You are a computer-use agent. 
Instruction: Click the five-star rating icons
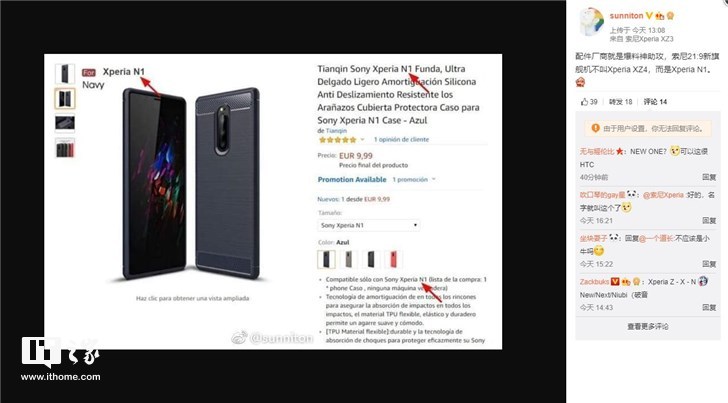click(x=338, y=139)
